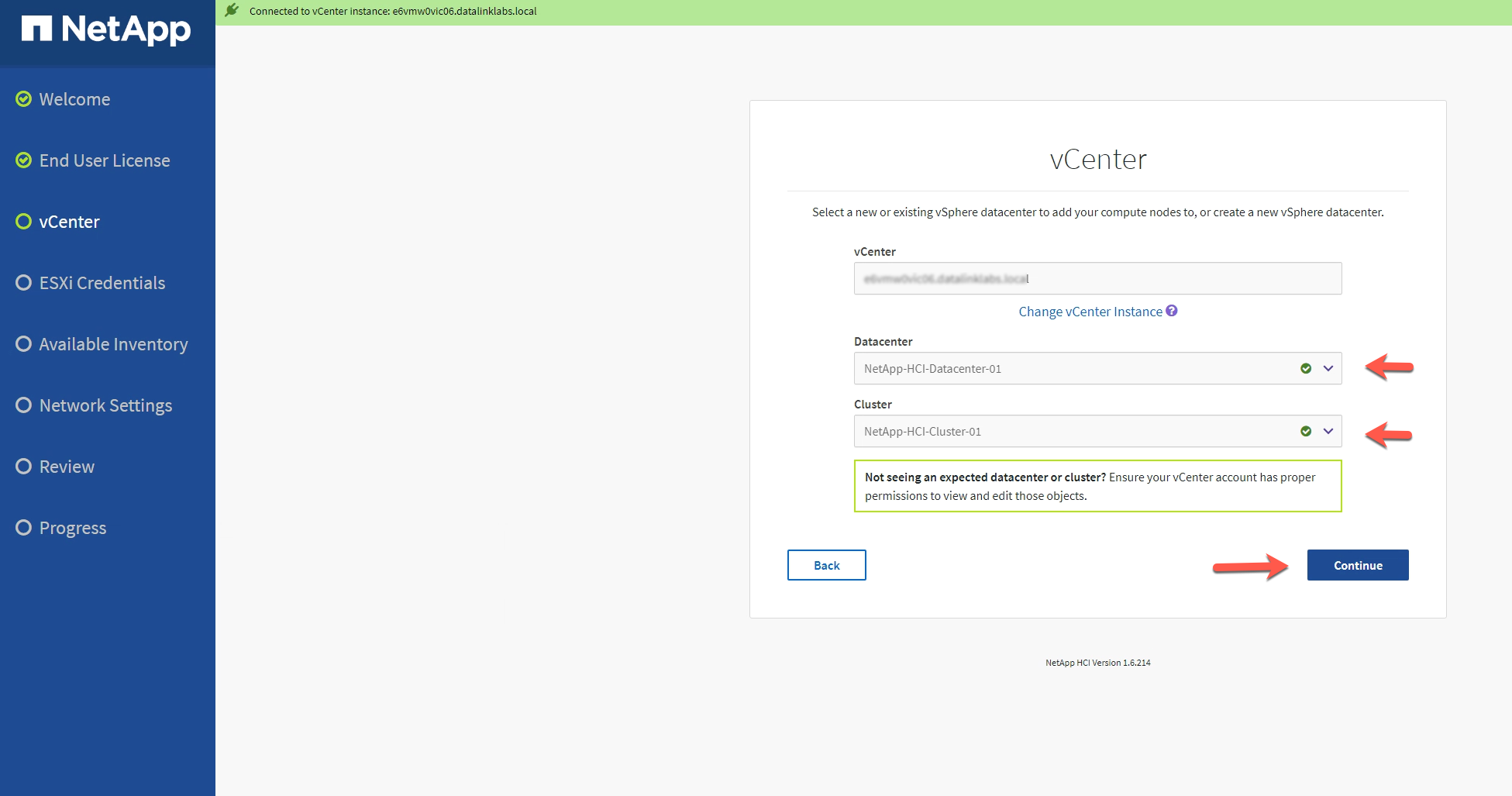Viewport: 1512px width, 796px height.
Task: Click the validation checkmark in the Cluster field
Action: coord(1306,432)
